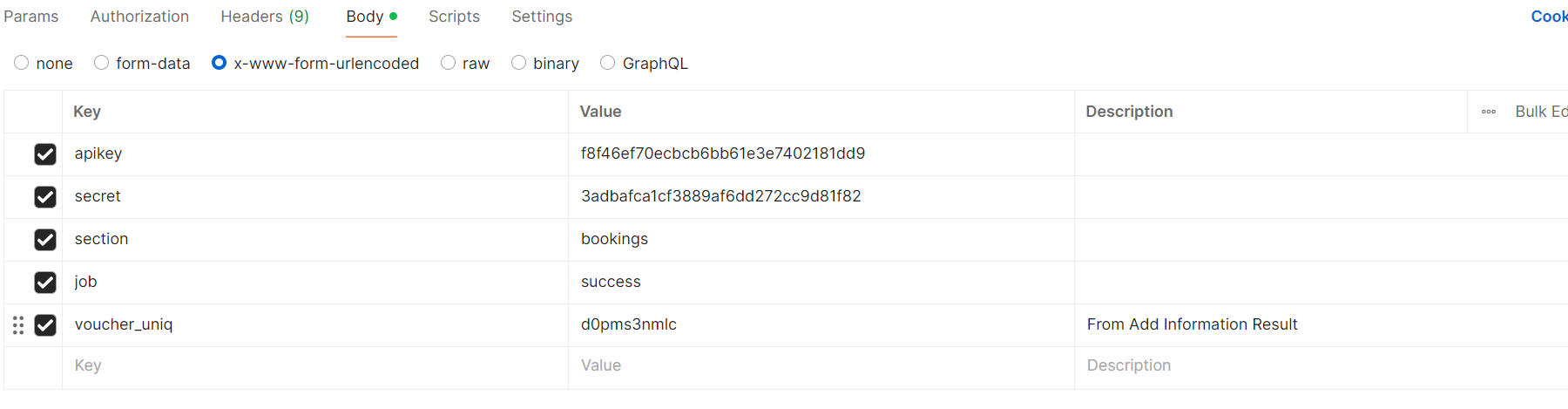Toggle the section row checkbox
Screen dimensions: 1568x409
coord(45,240)
